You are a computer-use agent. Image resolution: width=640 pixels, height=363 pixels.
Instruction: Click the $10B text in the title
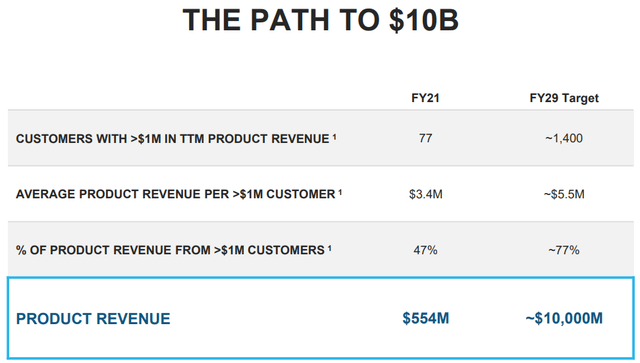click(424, 20)
